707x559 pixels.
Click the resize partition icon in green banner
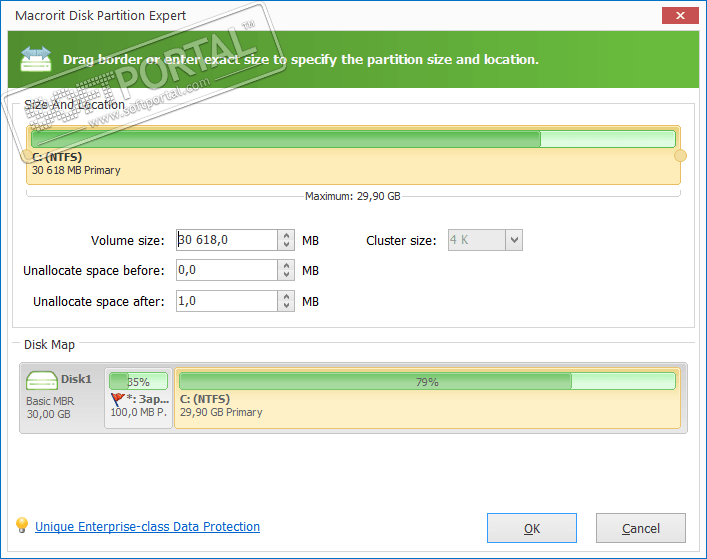point(36,60)
